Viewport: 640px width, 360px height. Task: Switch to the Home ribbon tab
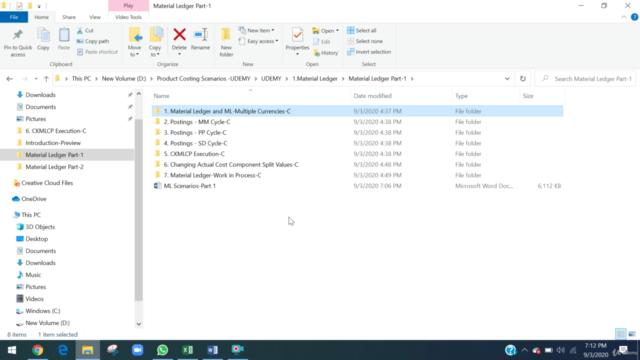[x=41, y=17]
